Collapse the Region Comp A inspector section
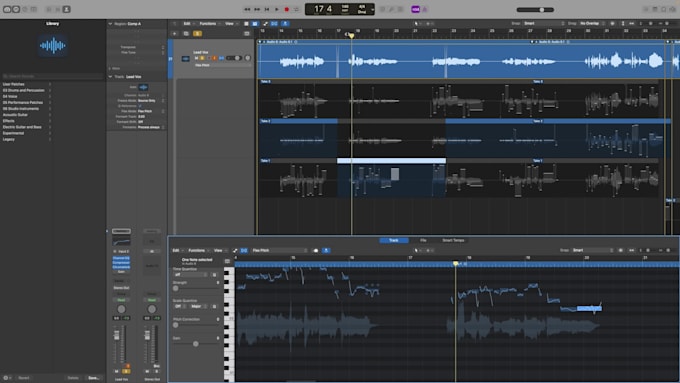Viewport: 680px width, 383px height. (110, 24)
